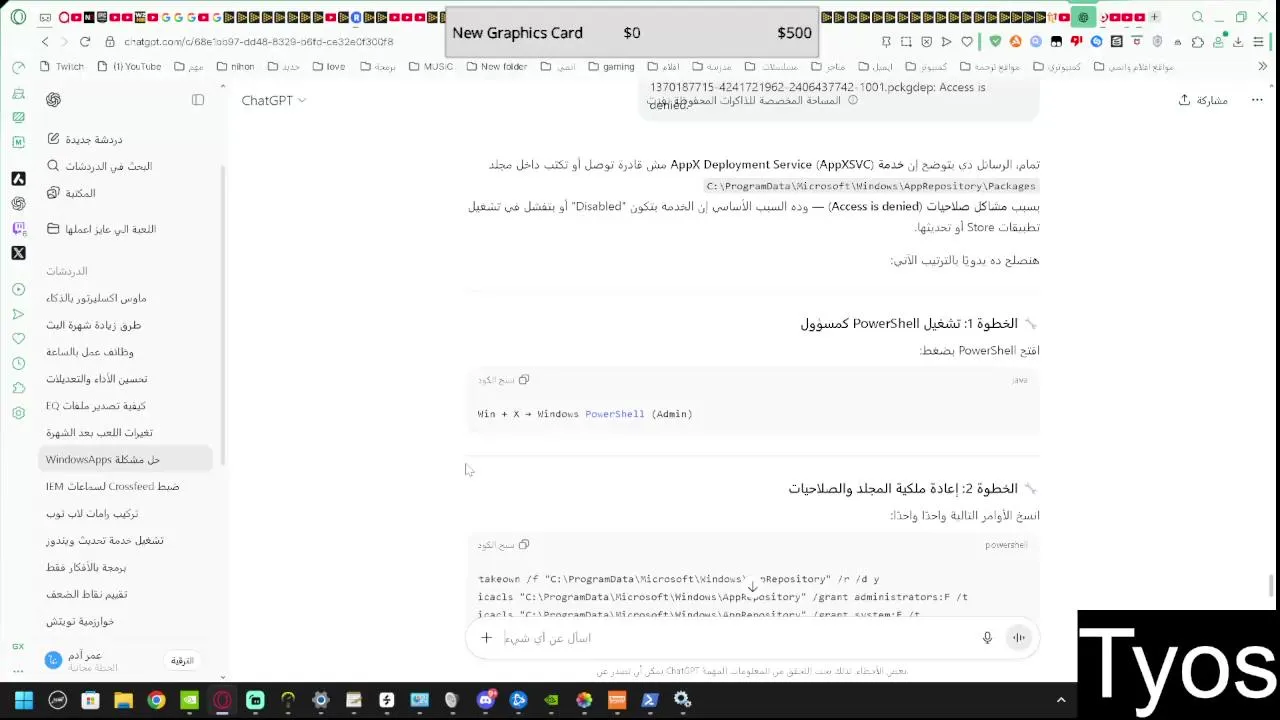Collapse the ChatGPT sidebar panel icon

pos(198,100)
